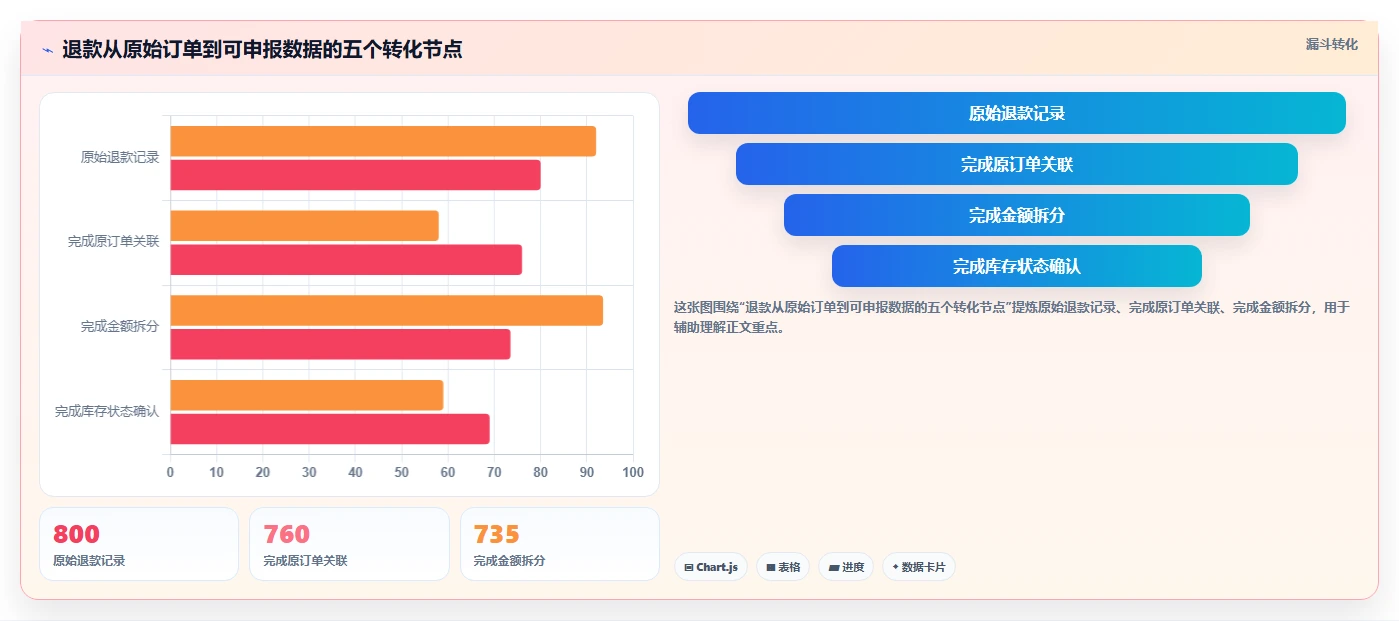Open the 800 原始退款记录 stat card
The width and height of the screenshot is (1399, 621).
click(x=139, y=544)
